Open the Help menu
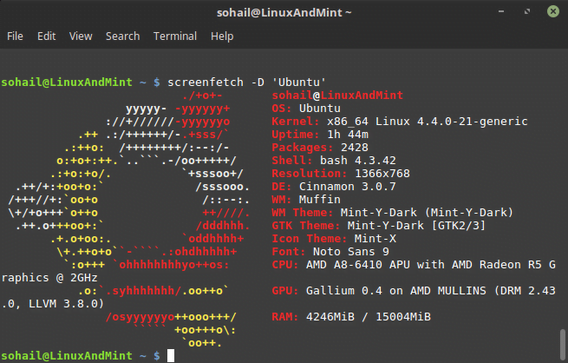Screen dimensions: 568x363 pos(222,37)
